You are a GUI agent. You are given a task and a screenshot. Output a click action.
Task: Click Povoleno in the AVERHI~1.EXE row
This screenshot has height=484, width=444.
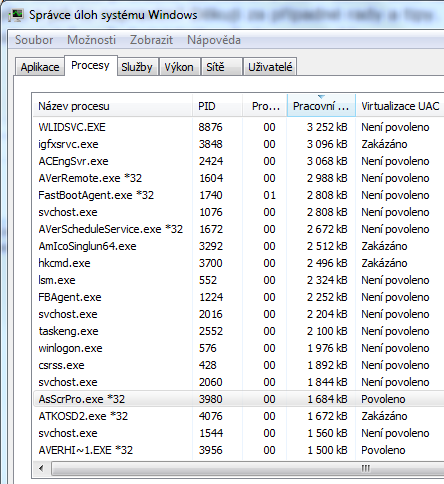[x=383, y=450]
